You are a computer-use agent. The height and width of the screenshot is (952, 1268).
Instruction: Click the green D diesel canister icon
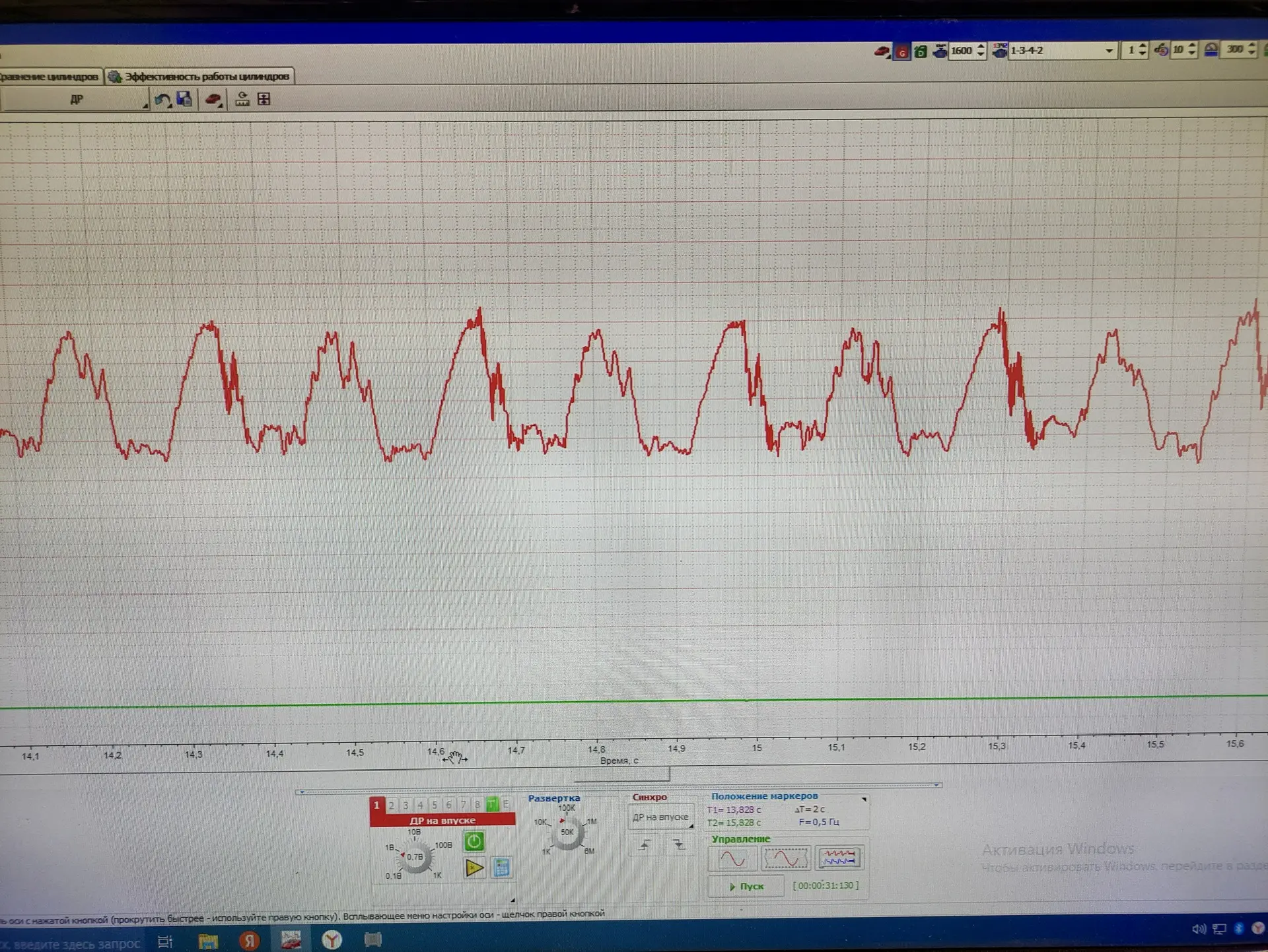point(921,51)
